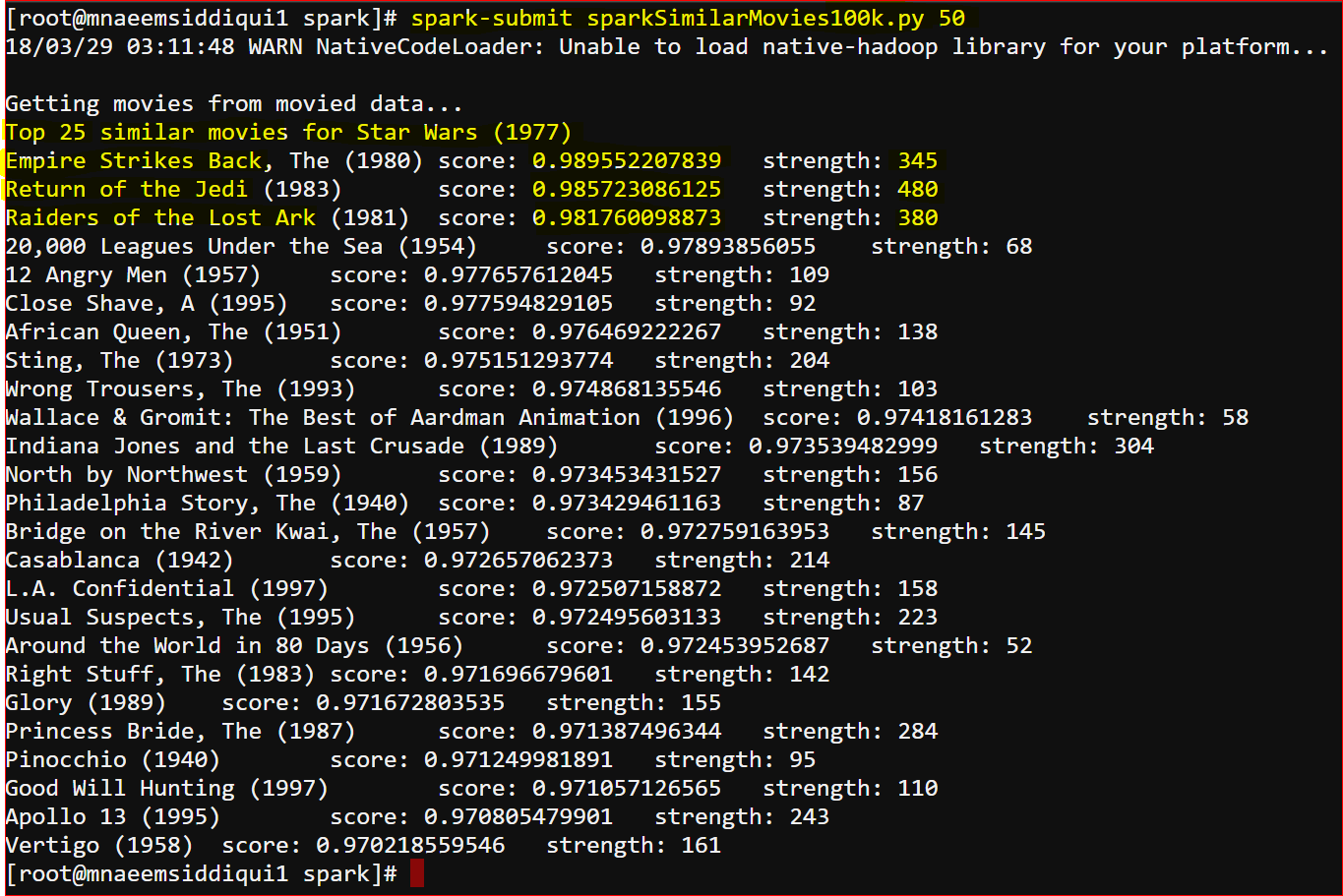Click the Wallace & Gromit result line
The width and height of the screenshot is (1343, 896).
click(x=627, y=417)
